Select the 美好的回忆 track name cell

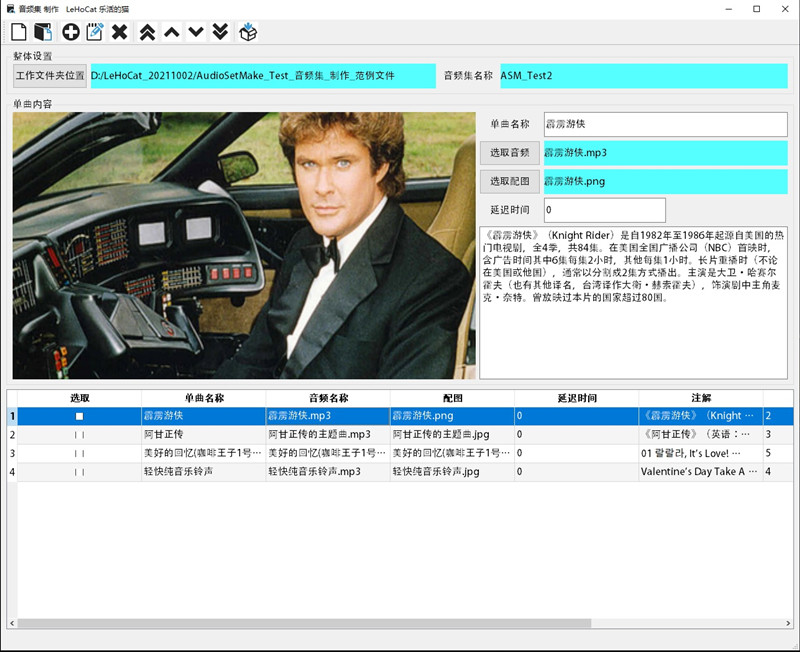[204, 454]
